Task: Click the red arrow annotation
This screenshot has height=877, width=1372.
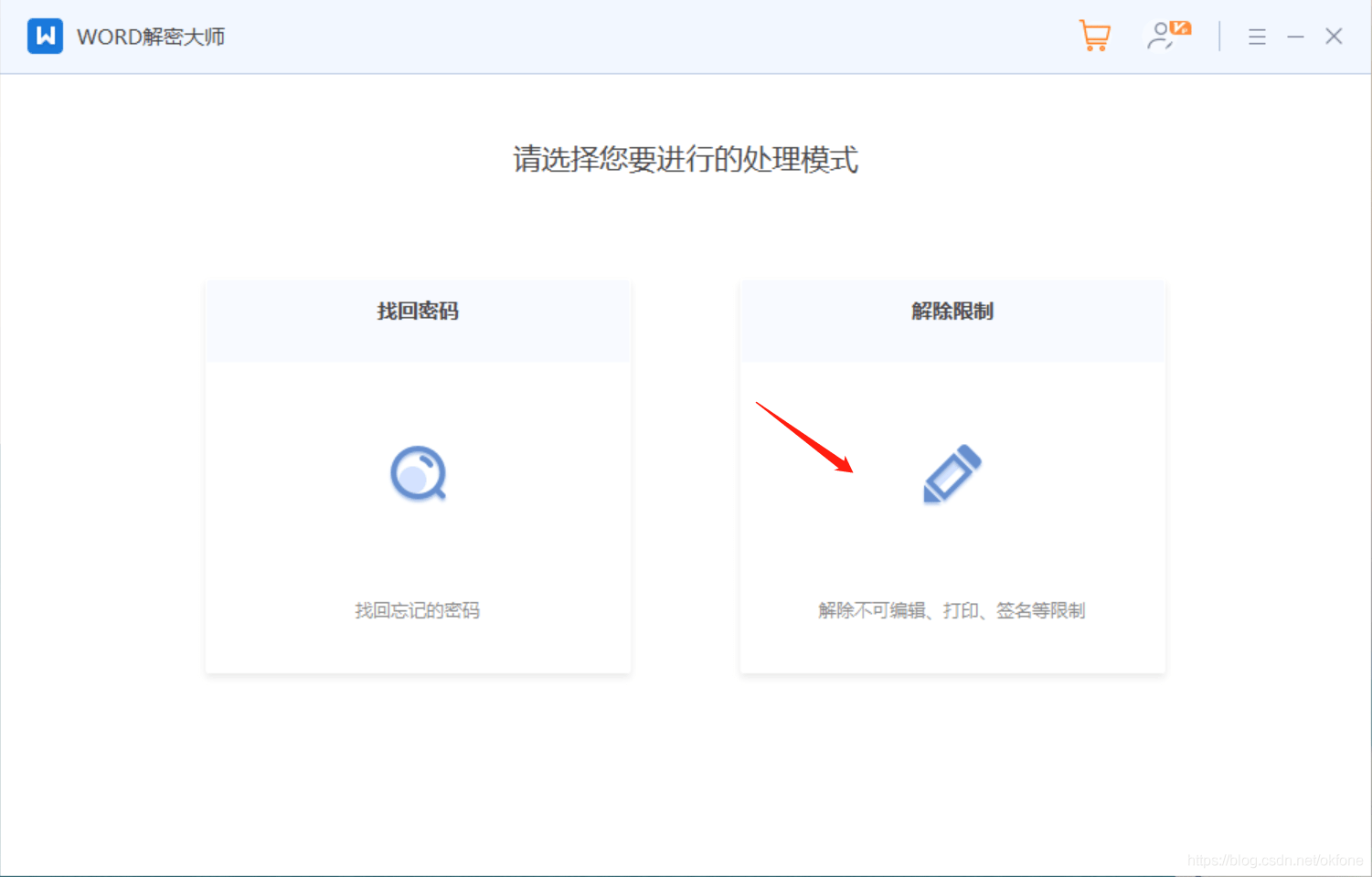Action: pos(803,437)
